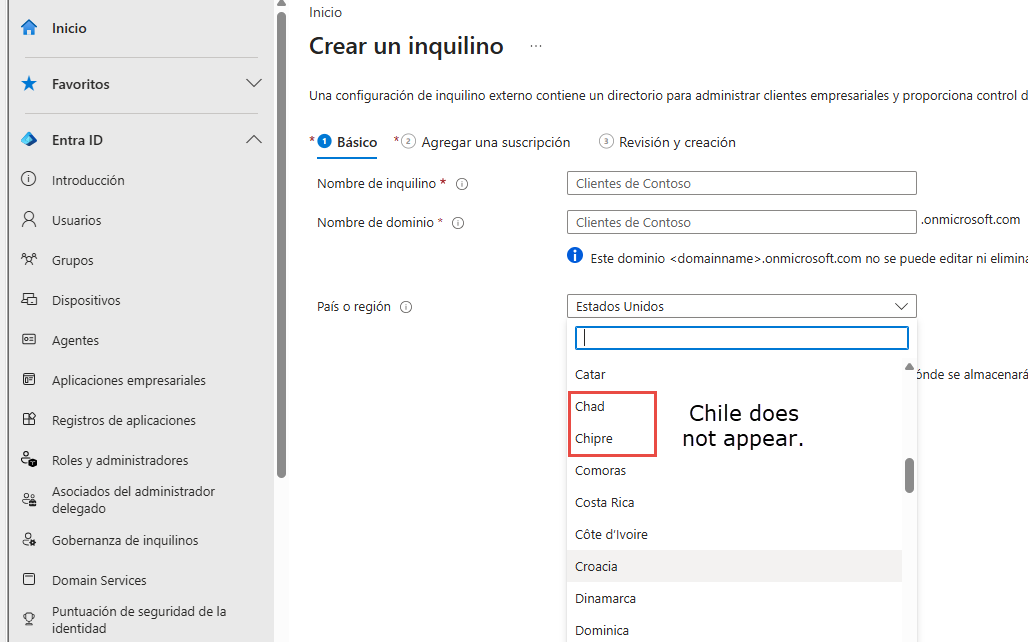Open Inicio in the sidebar
This screenshot has width=1028, height=642.
pyautogui.click(x=69, y=28)
